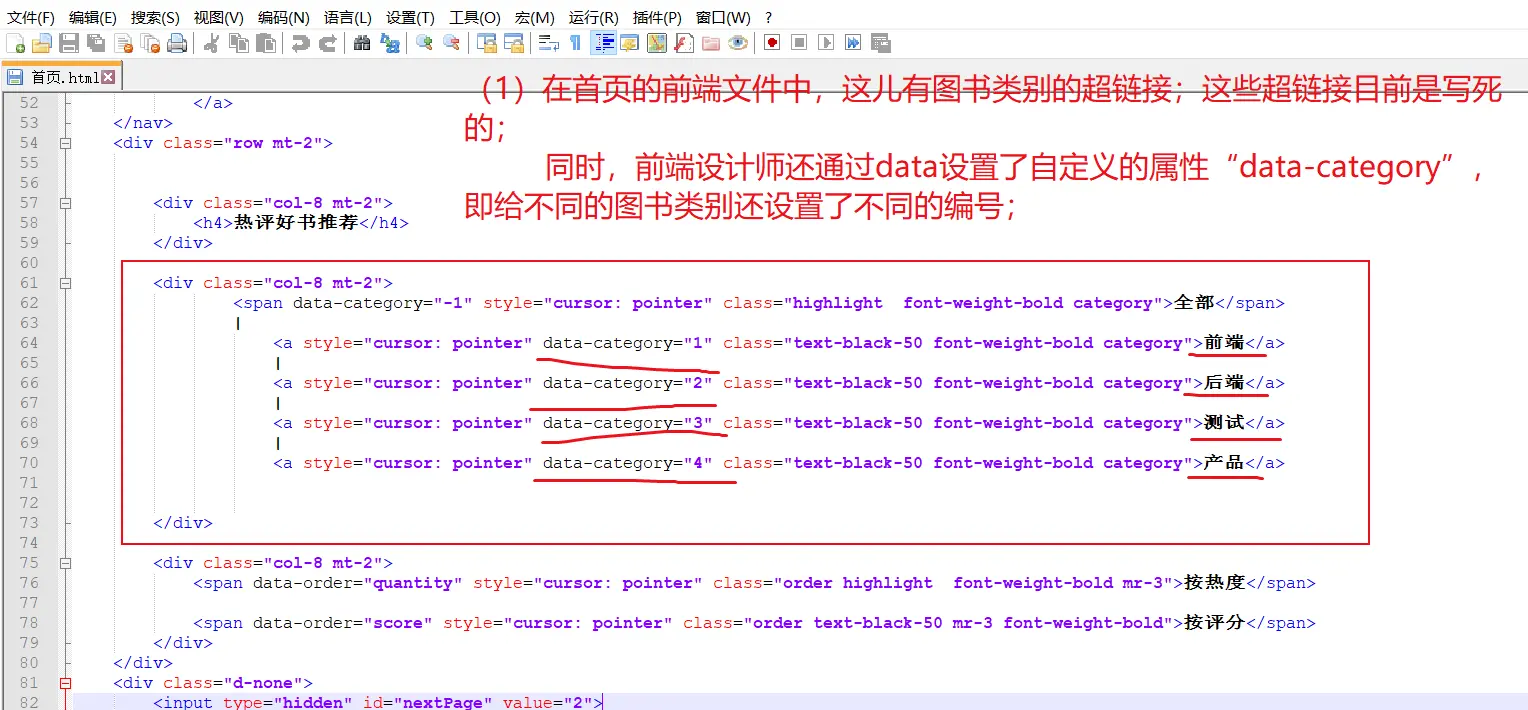Image resolution: width=1528 pixels, height=710 pixels.
Task: Toggle show all characters pilcrow
Action: pos(575,43)
